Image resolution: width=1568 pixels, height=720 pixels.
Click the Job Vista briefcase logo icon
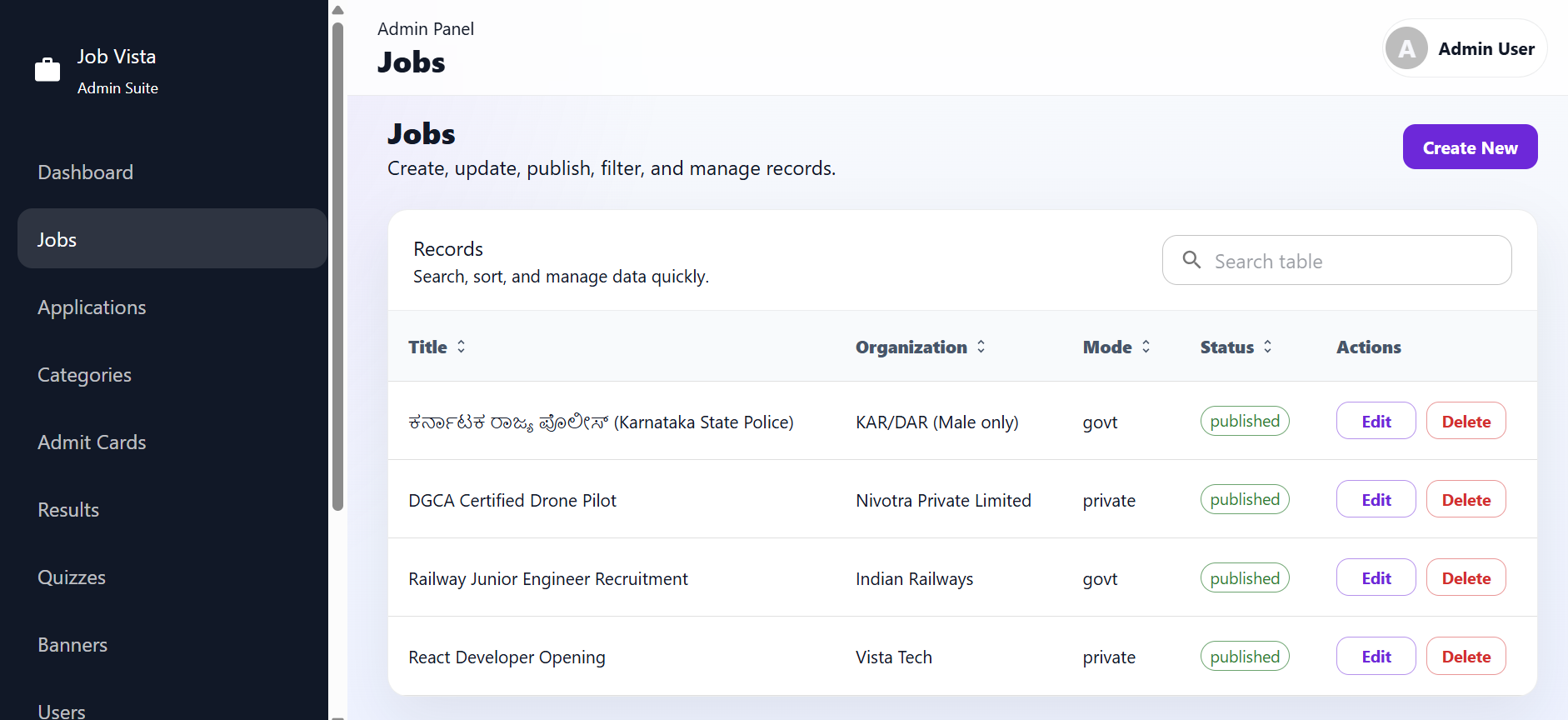pos(47,69)
